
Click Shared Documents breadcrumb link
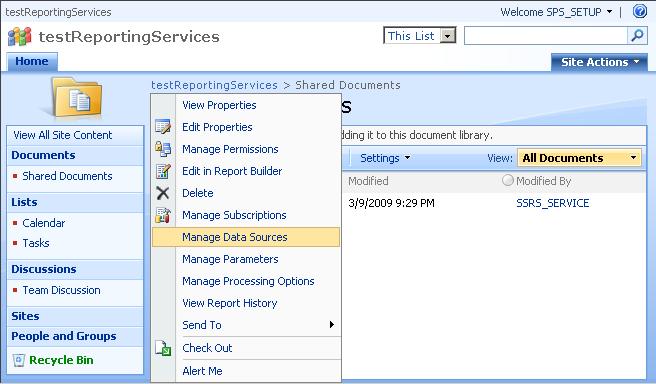tap(348, 85)
